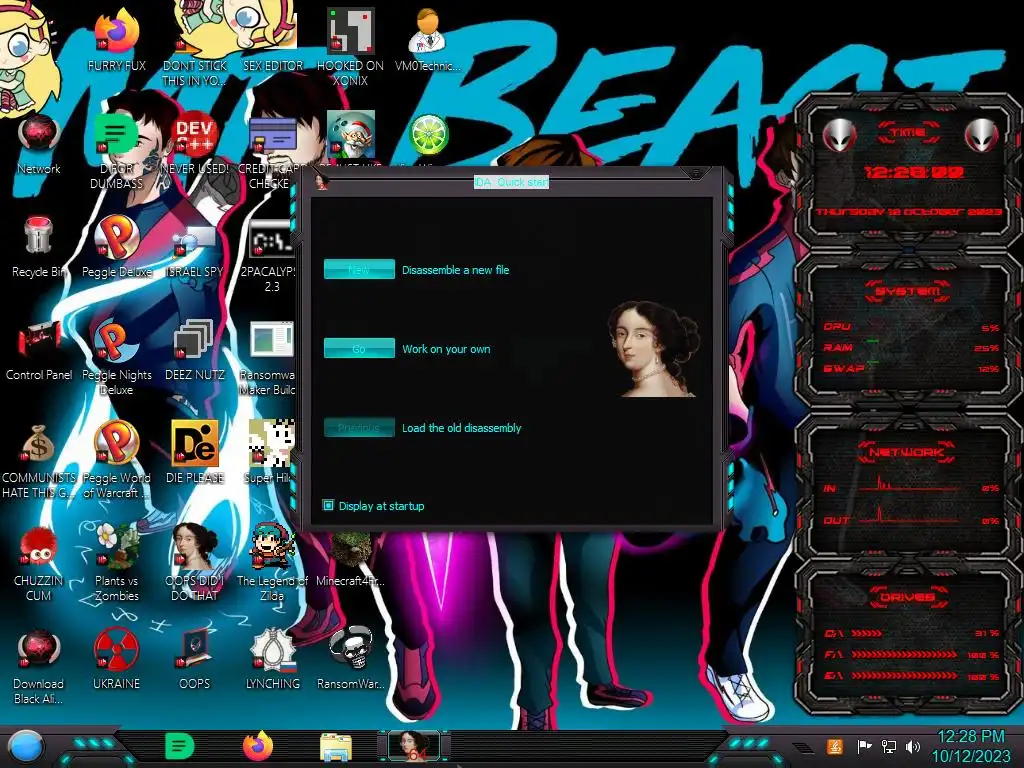Select the HOOKED ON XONIX desktop icon

coord(350,48)
